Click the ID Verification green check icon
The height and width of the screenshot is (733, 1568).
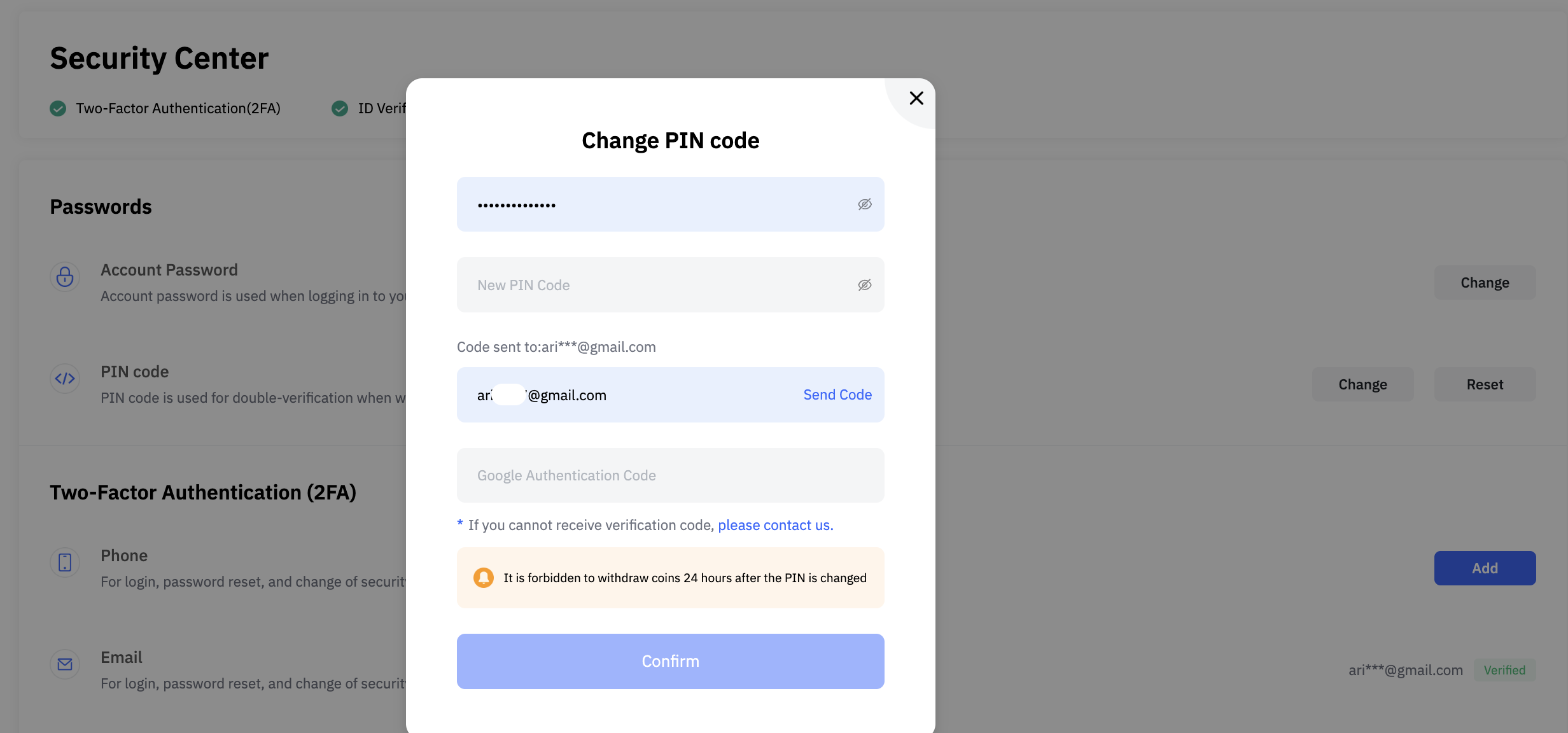point(340,108)
